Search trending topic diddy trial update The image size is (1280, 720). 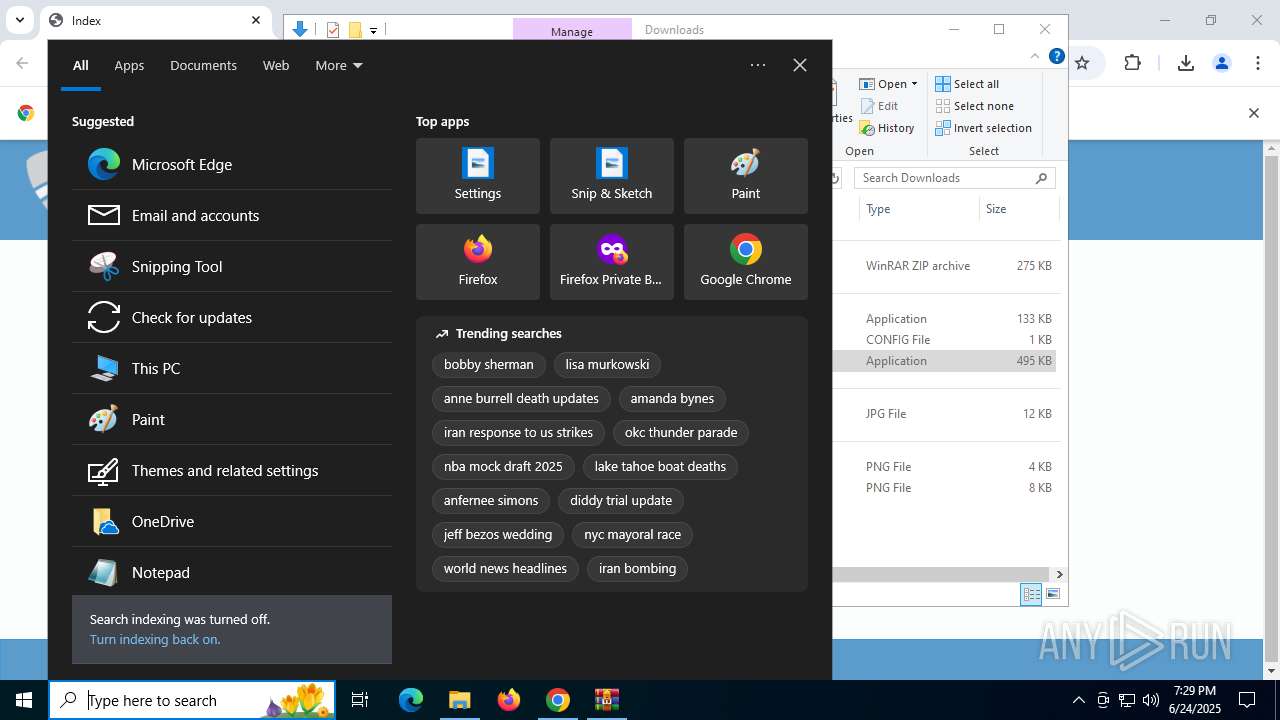[621, 501]
